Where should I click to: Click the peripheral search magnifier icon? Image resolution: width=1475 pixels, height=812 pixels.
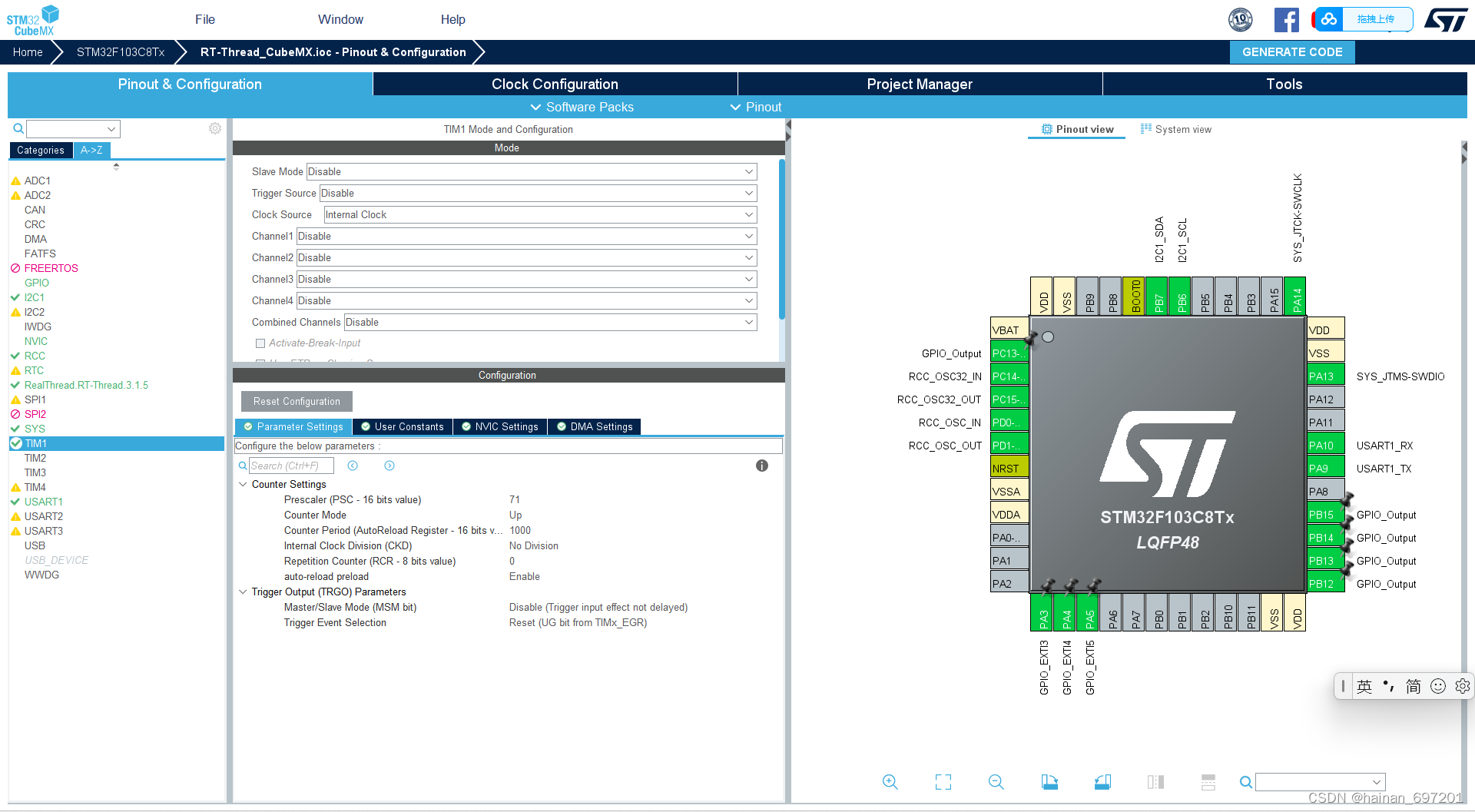18,128
